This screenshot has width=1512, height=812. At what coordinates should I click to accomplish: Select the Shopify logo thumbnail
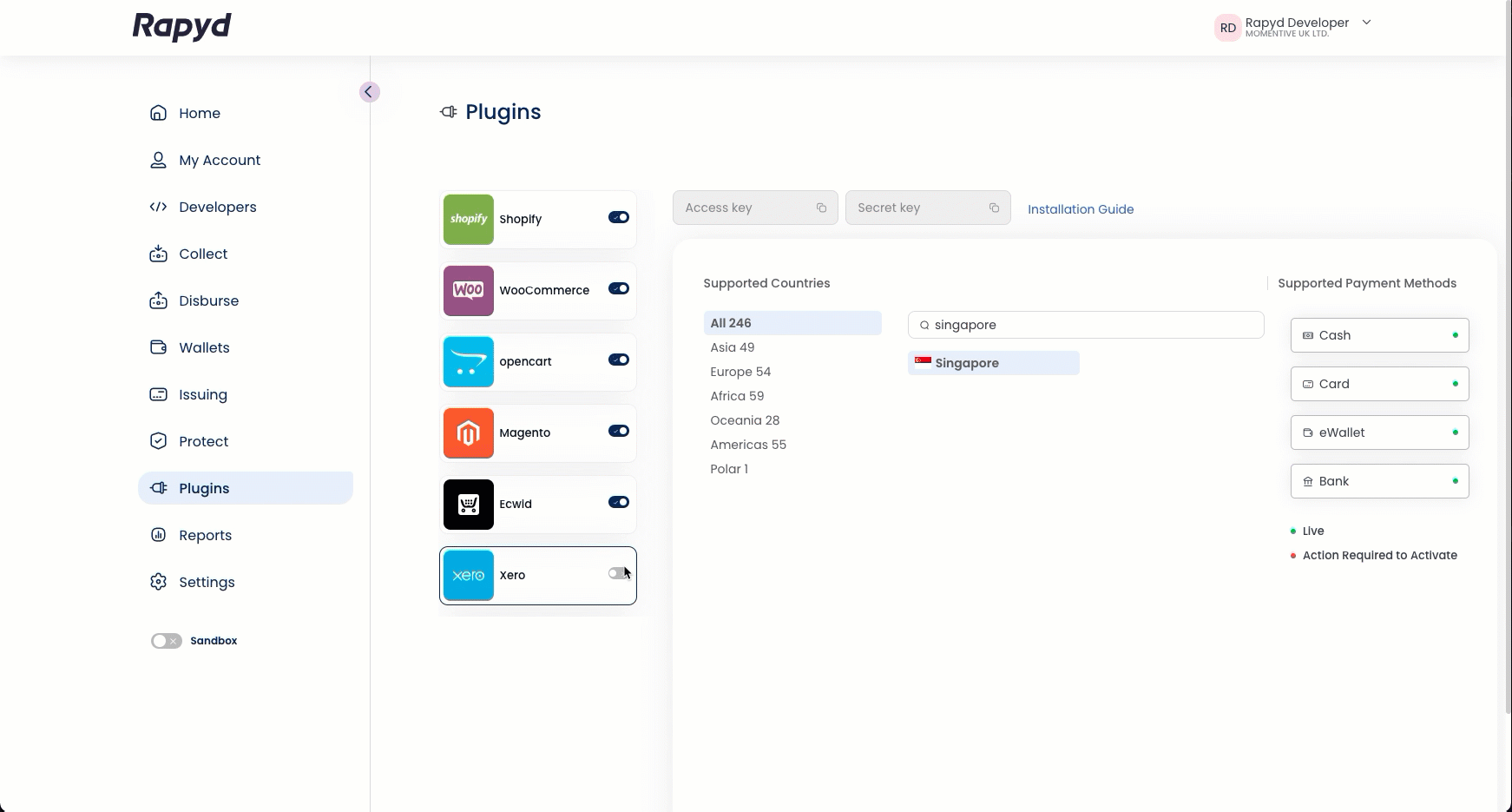469,220
